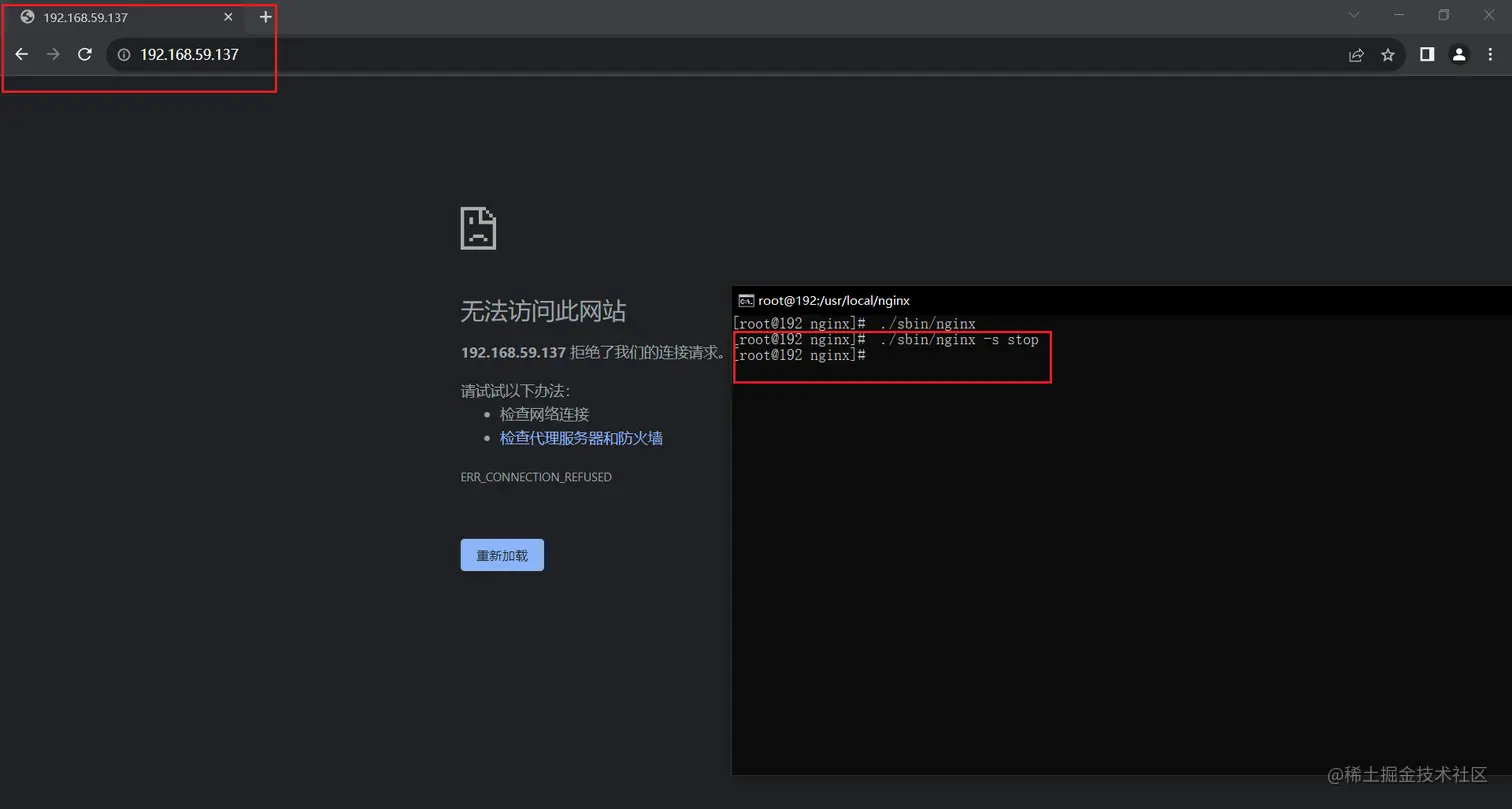Click the reload page icon

pos(85,55)
